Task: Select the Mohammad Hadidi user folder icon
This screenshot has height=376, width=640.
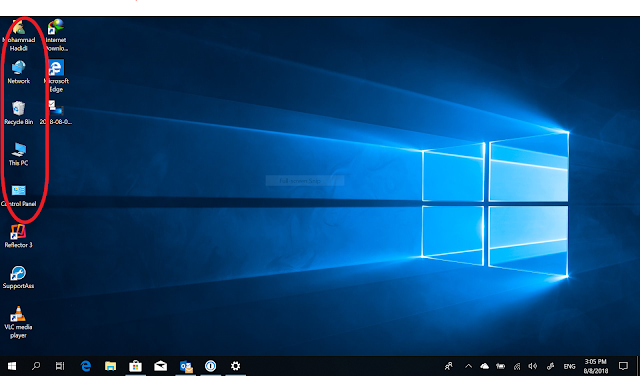Action: 18,35
